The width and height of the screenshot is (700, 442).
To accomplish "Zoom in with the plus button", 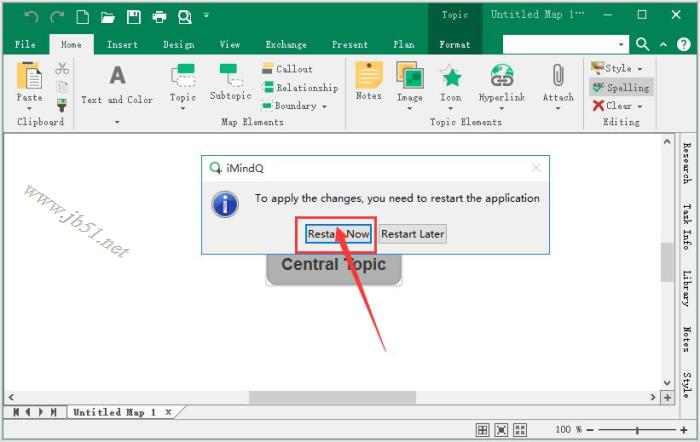I will tap(683, 430).
